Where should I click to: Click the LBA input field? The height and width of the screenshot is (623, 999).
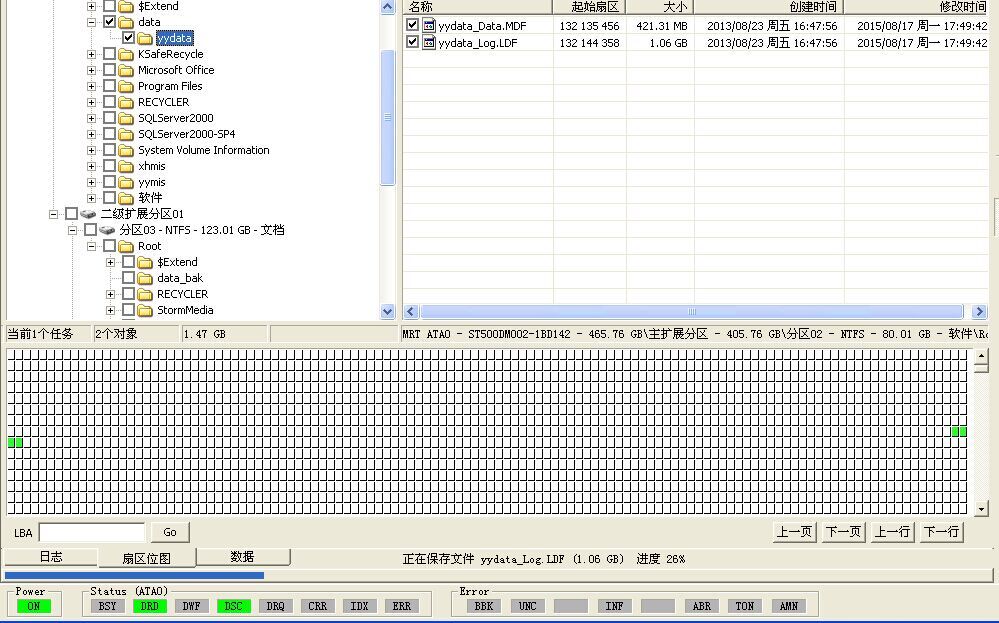[x=92, y=532]
